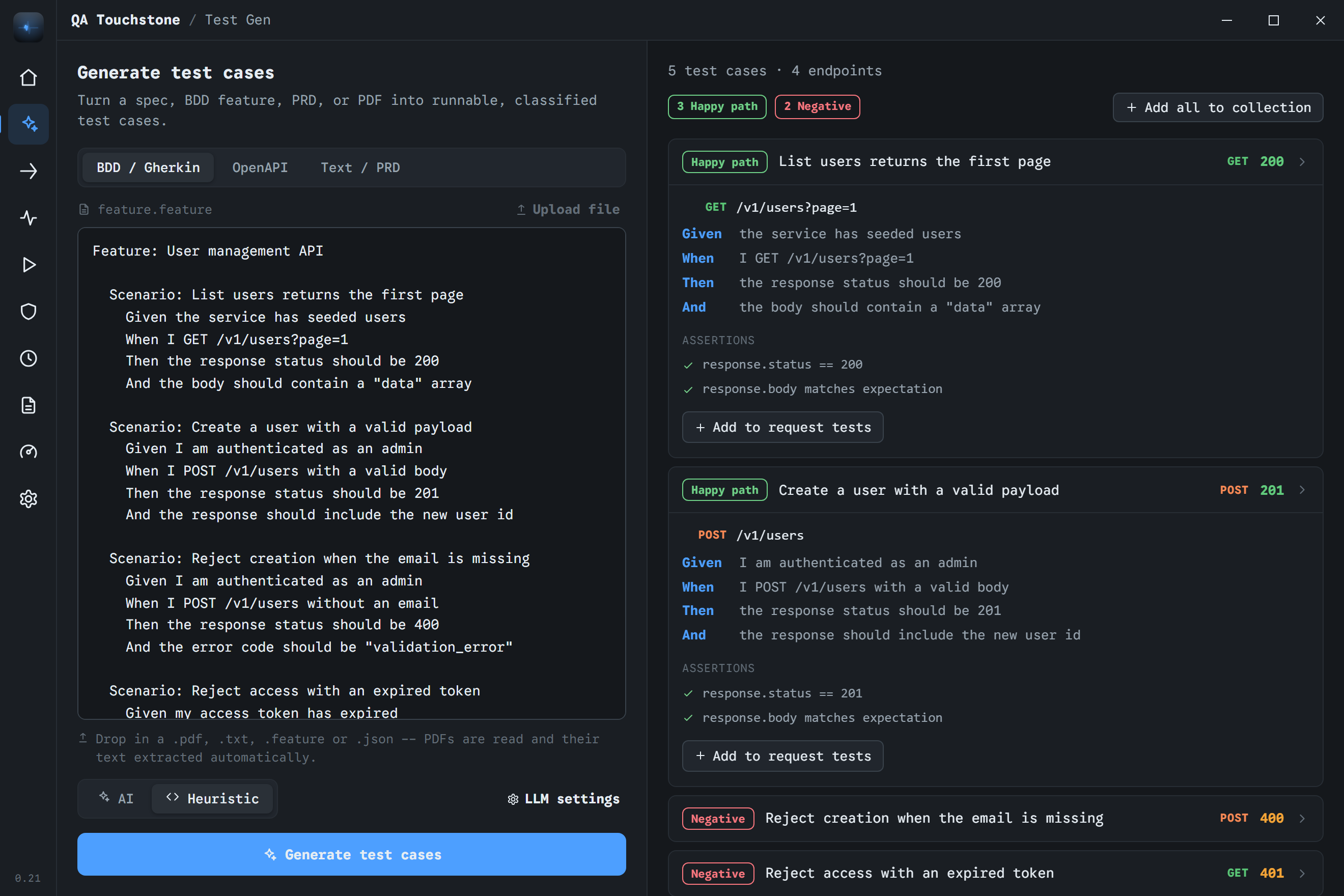Collapse the List users returns first page case
Viewport: 1344px width, 896px height.
[1302, 162]
